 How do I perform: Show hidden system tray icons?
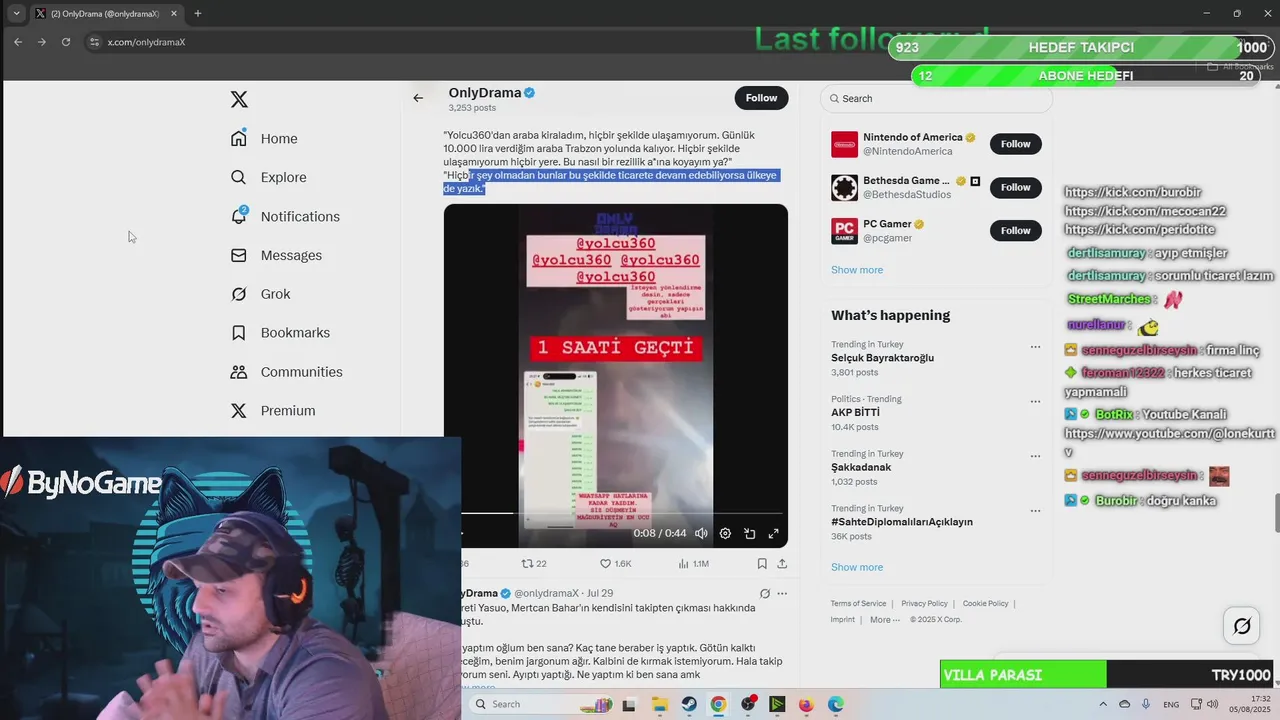(1104, 704)
